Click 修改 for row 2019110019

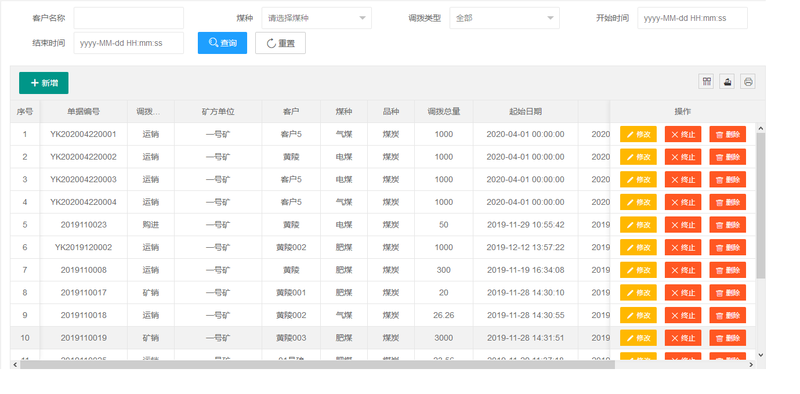(x=638, y=337)
